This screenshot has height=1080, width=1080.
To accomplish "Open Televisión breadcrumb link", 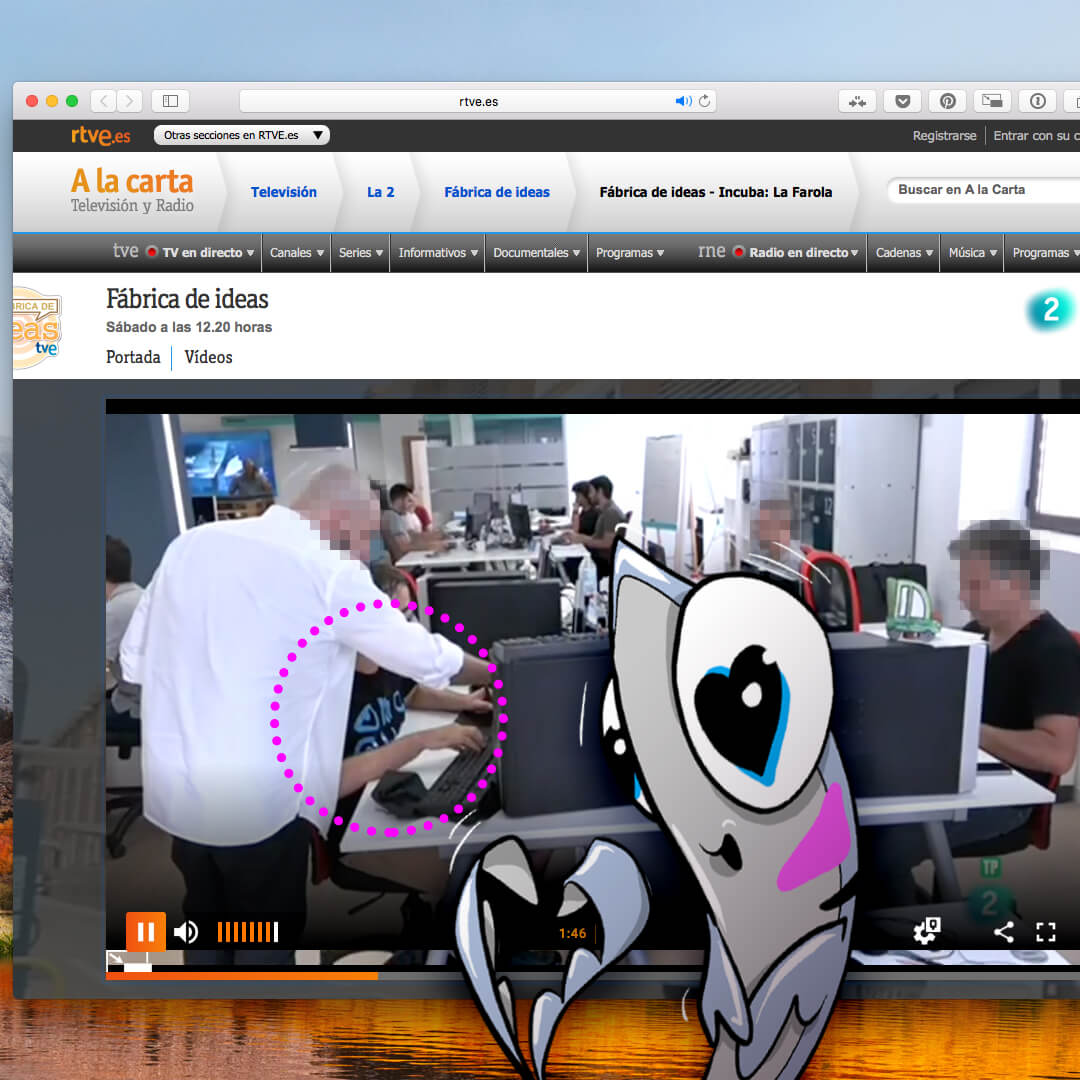I will [284, 192].
